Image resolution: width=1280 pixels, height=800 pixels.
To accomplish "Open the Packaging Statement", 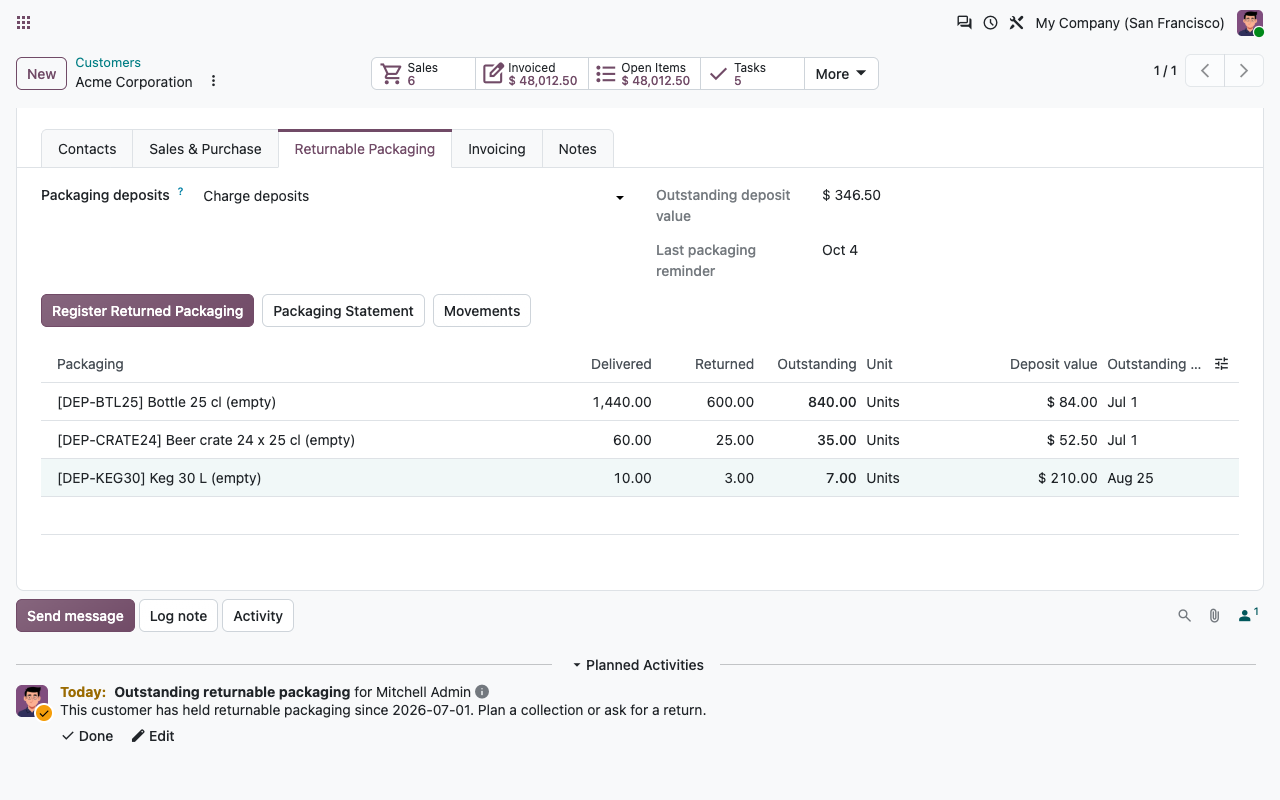I will (343, 311).
